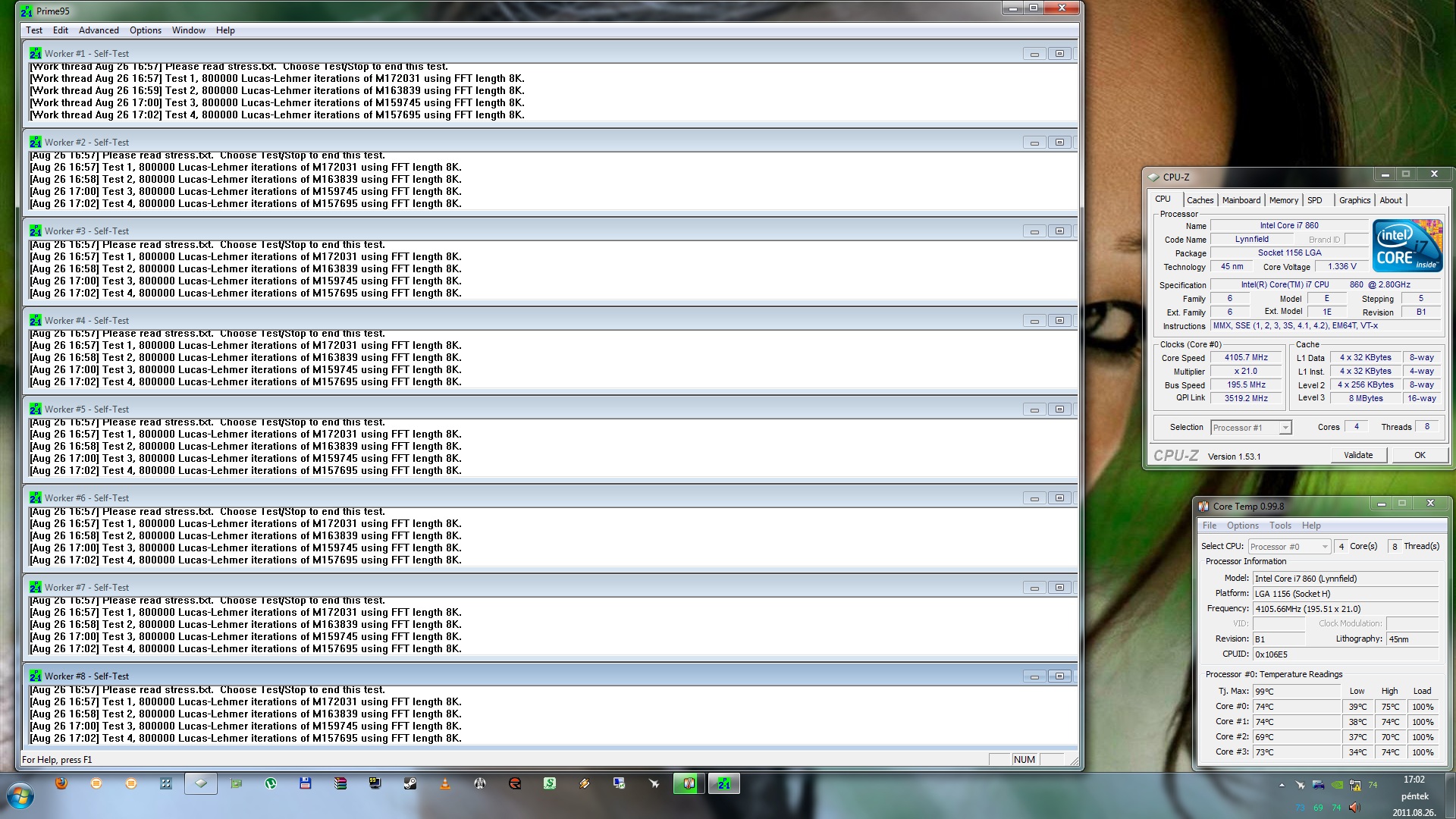Maximize the Worker #8 Self-Test window

(1059, 676)
